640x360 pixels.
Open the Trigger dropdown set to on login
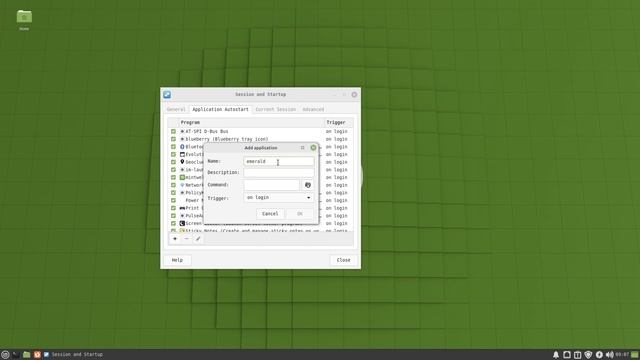[x=279, y=198]
